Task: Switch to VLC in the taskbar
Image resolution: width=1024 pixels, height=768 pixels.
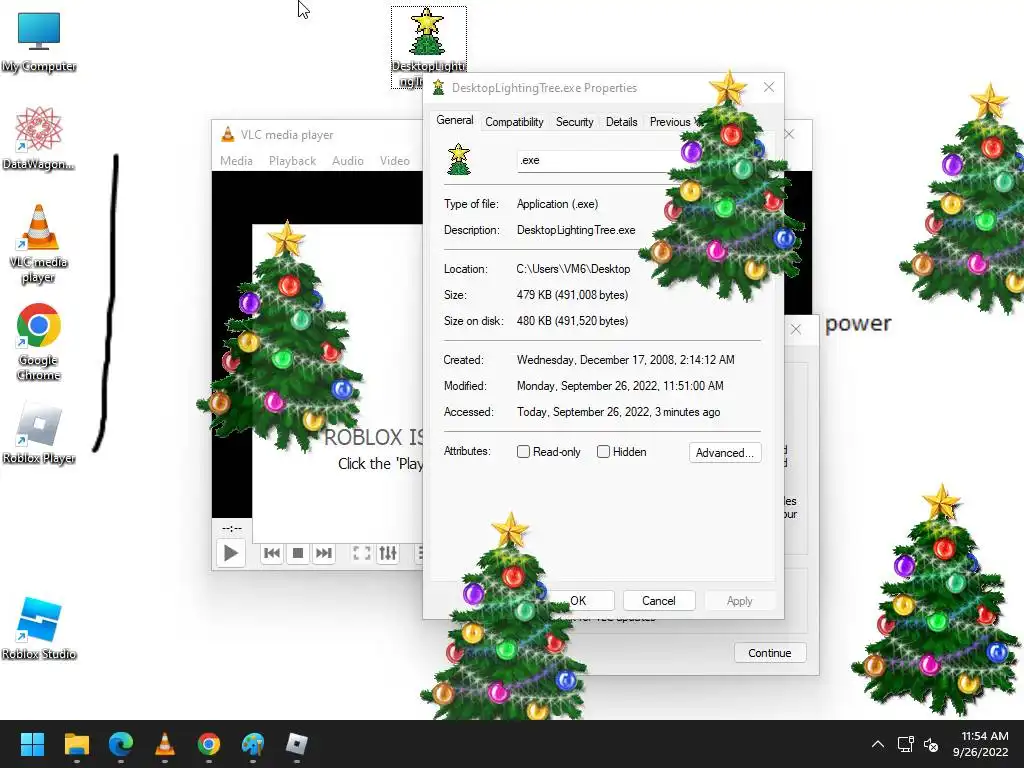Action: 165,744
